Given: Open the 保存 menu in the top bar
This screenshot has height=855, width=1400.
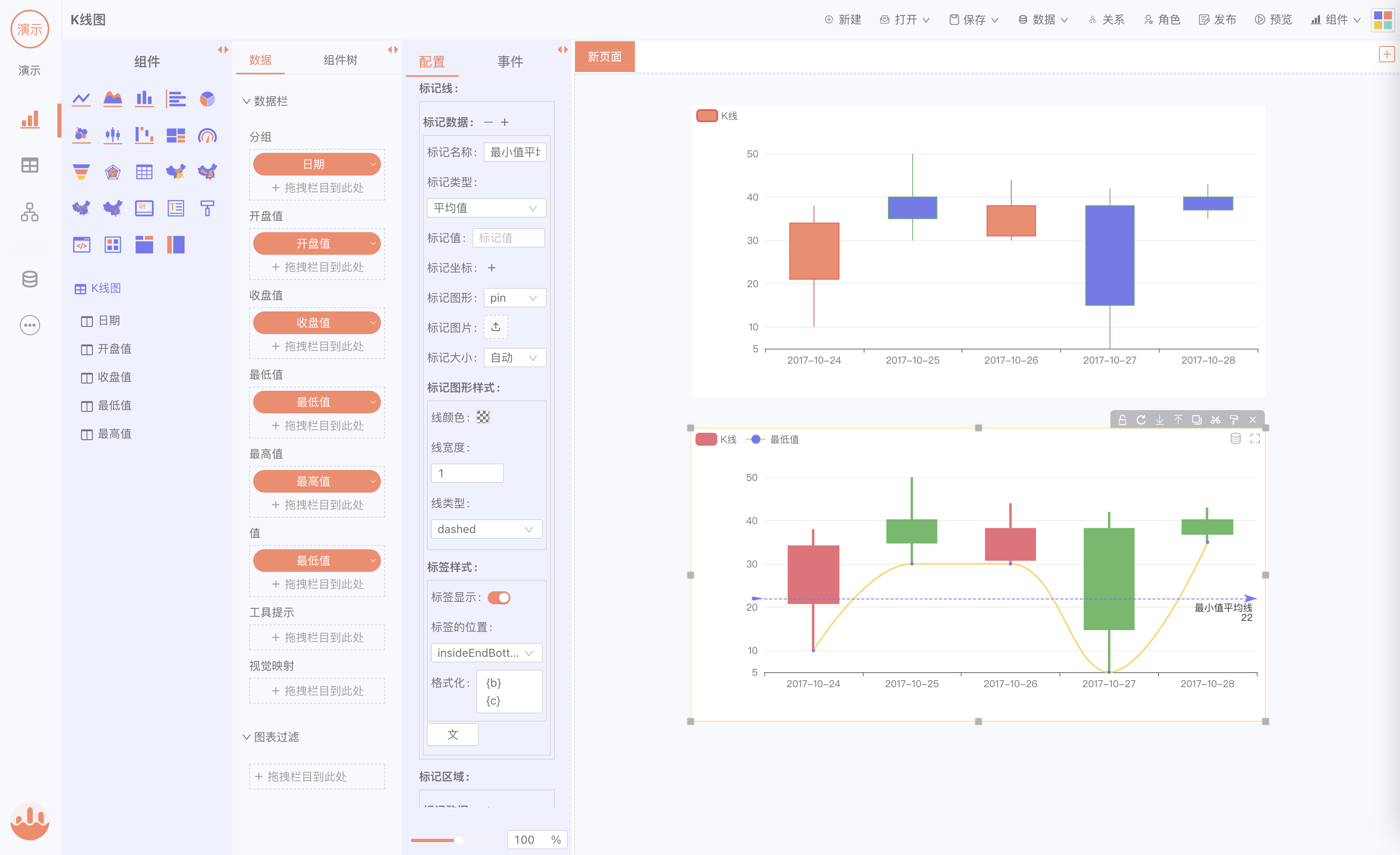Looking at the screenshot, I should 974,20.
